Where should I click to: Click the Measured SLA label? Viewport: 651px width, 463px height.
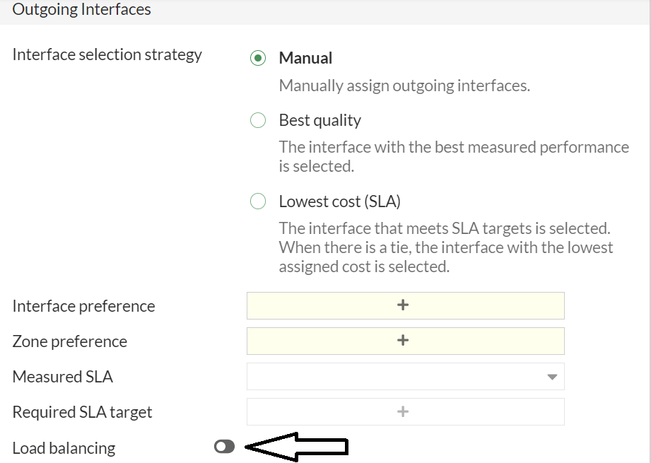pos(62,377)
